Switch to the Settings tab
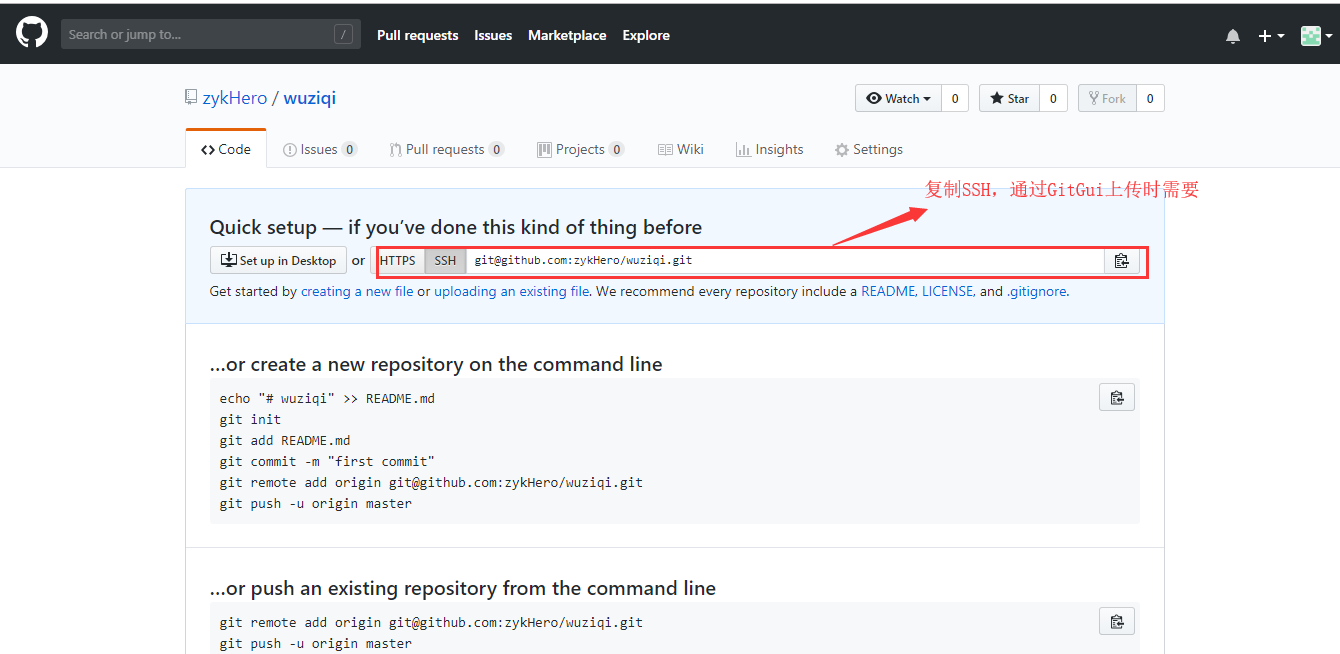 click(x=869, y=149)
